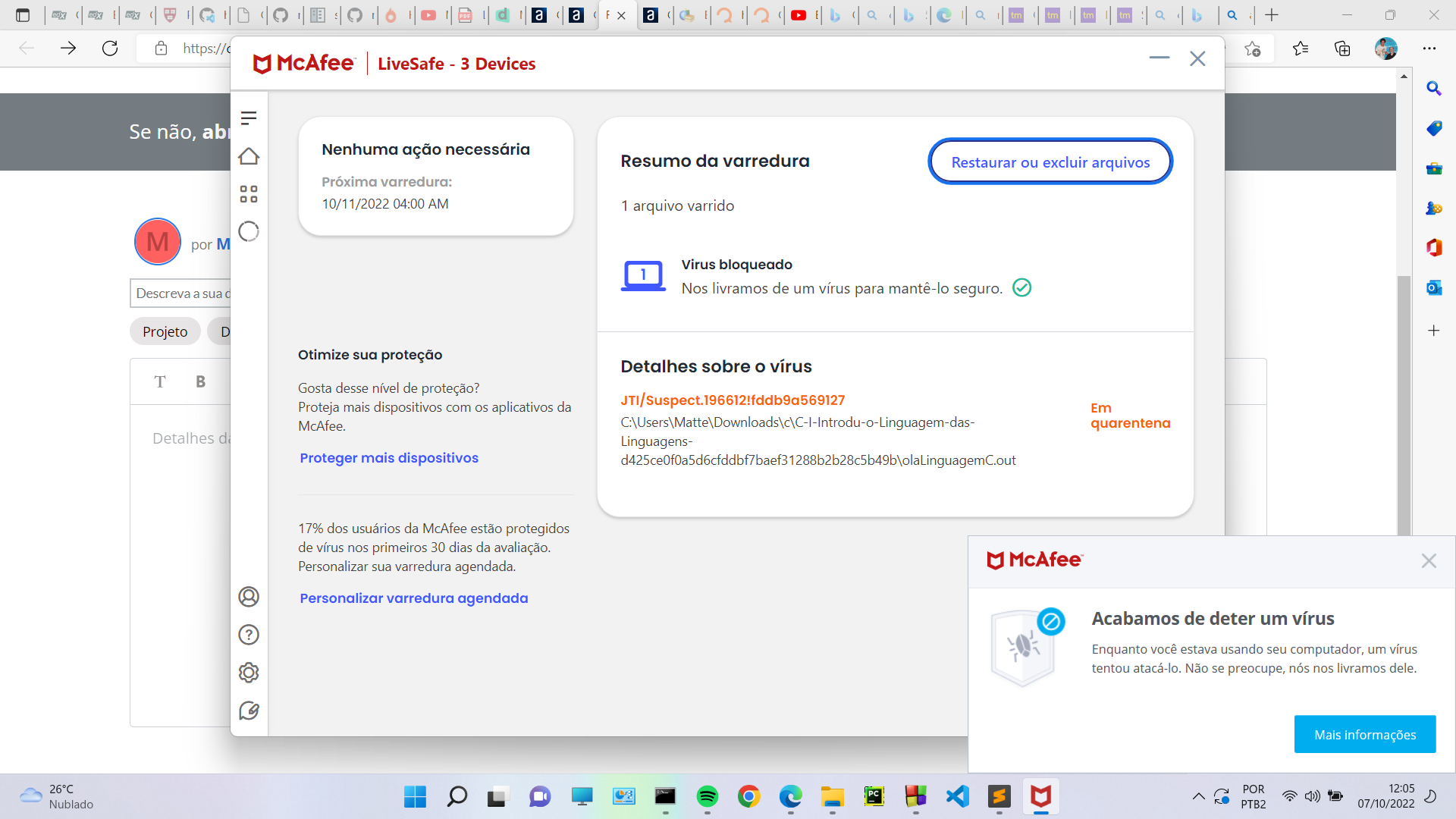The height and width of the screenshot is (819, 1456).
Task: Toggle bold B in webpage editor toolbar
Action: click(x=200, y=381)
